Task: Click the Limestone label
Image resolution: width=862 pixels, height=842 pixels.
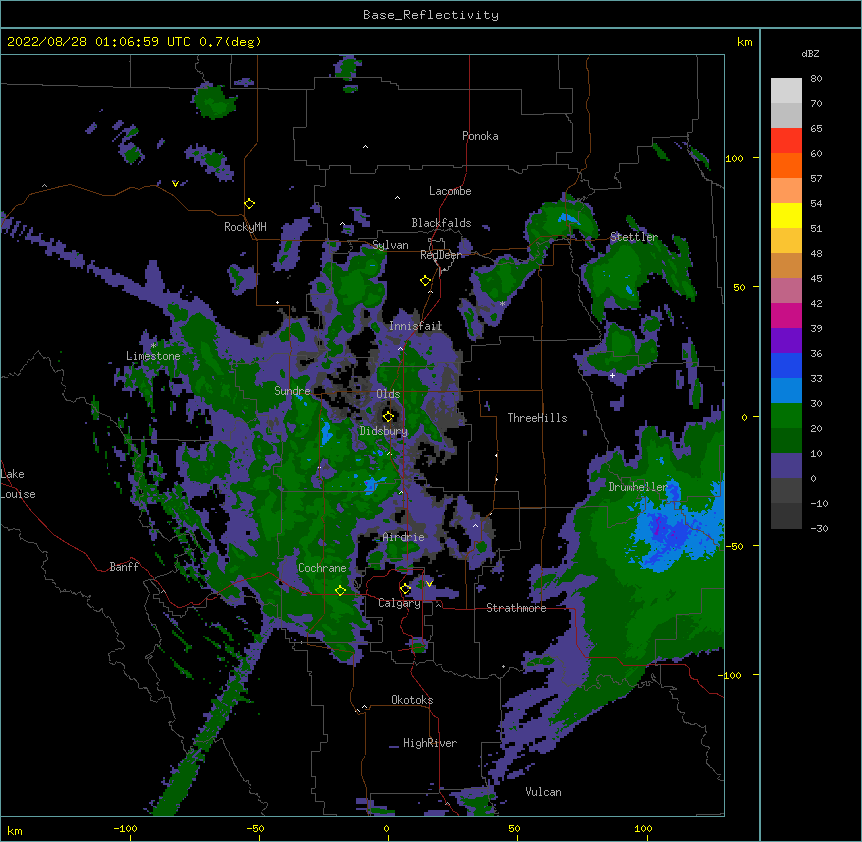Action: 153,356
